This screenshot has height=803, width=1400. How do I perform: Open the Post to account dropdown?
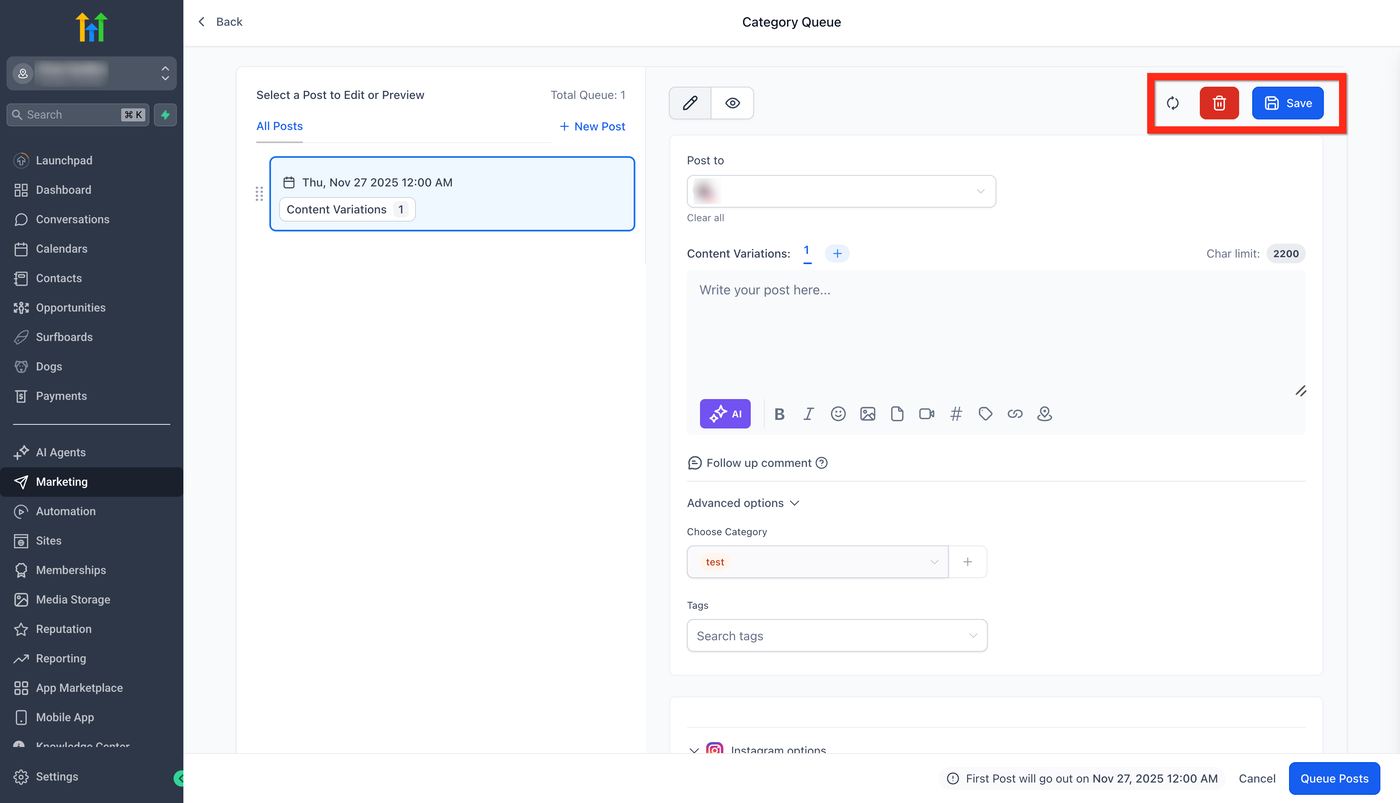841,192
